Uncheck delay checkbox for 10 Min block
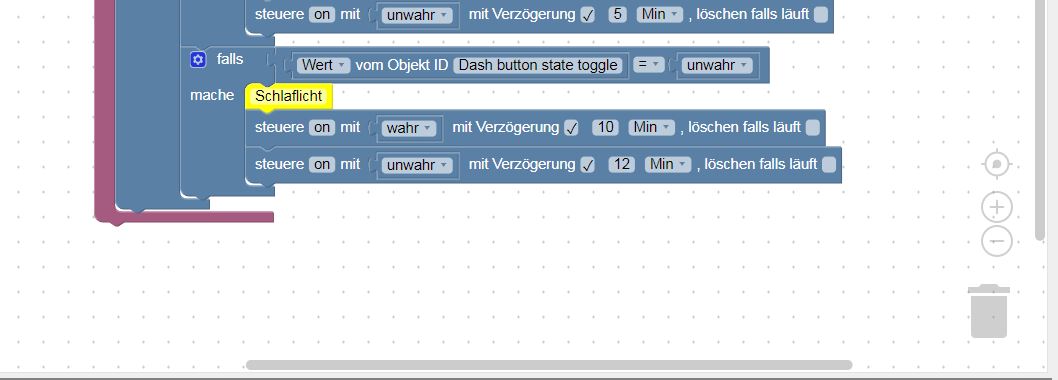 [x=572, y=128]
